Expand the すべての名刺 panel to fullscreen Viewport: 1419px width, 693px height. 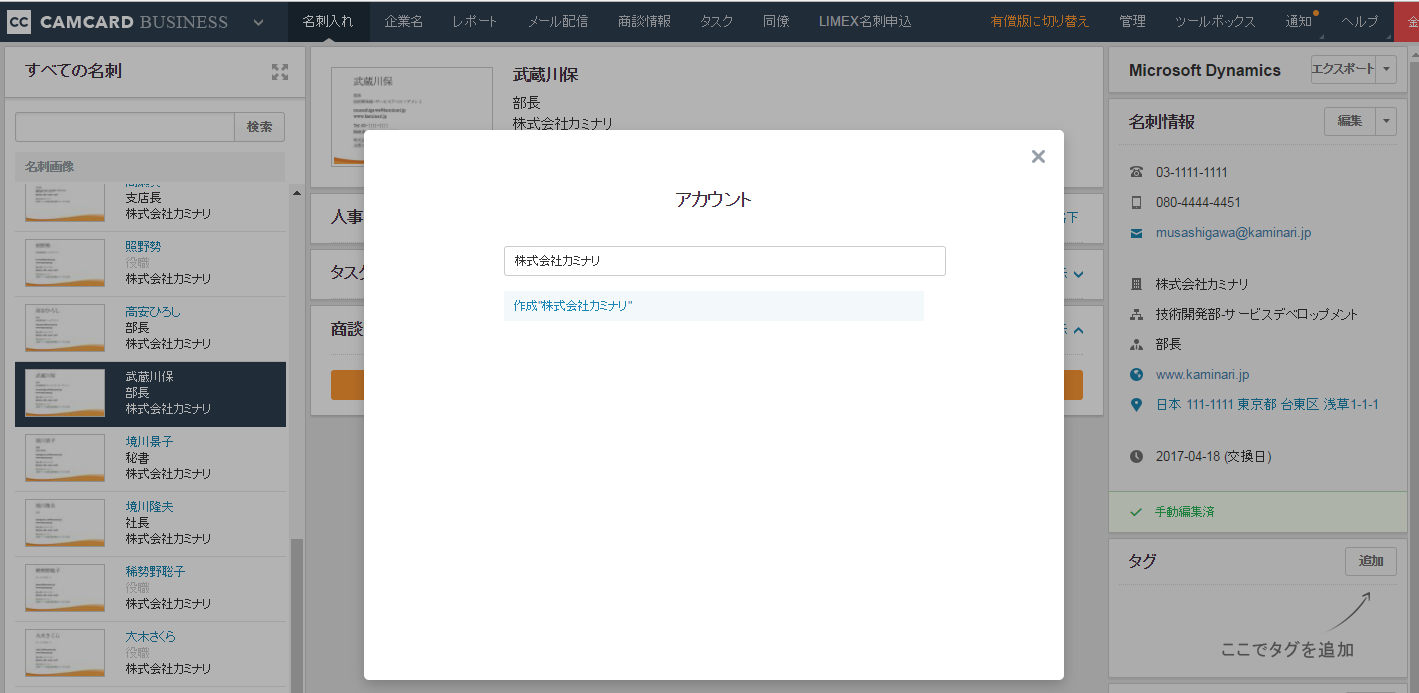click(x=280, y=72)
